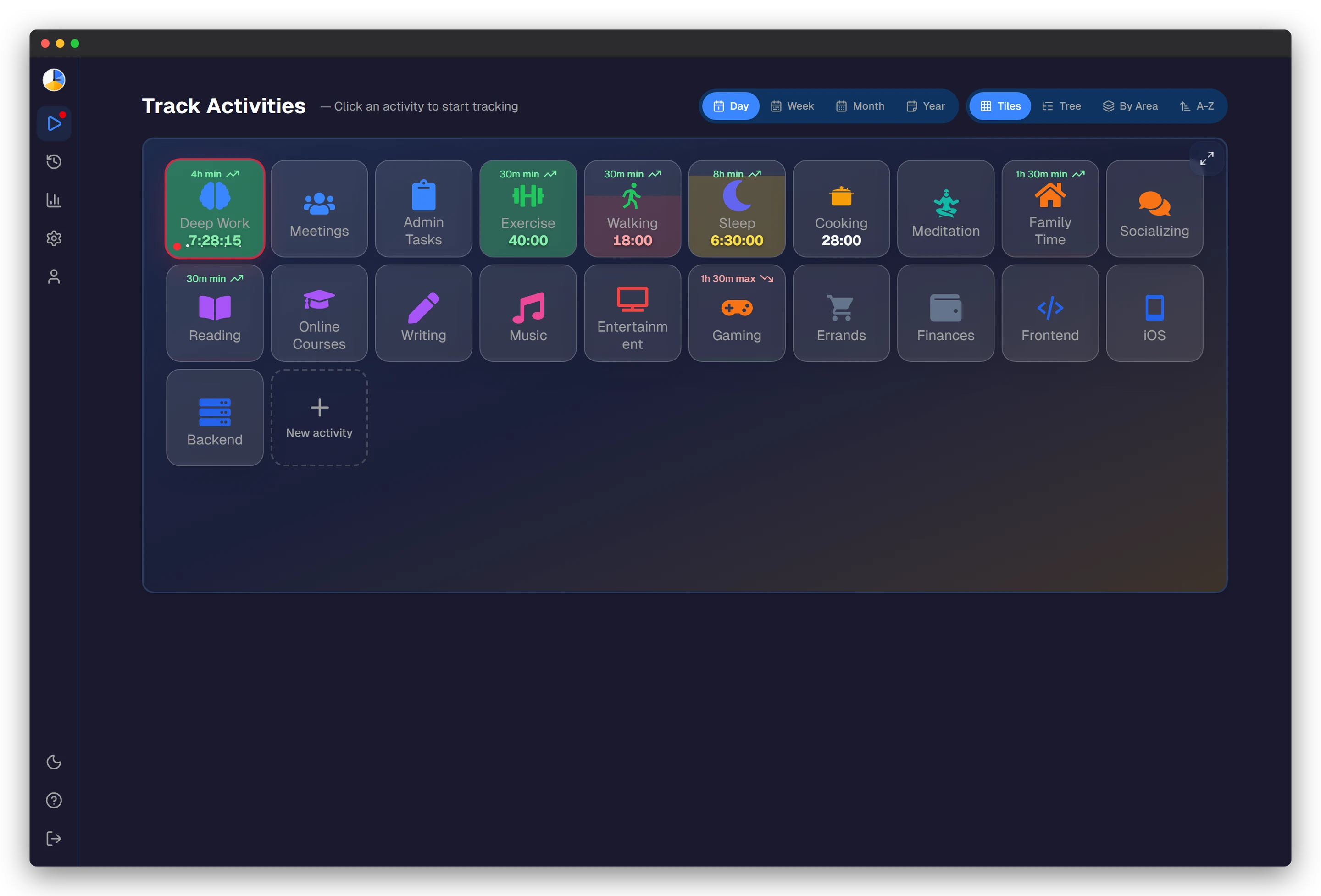Switch to the Day view
Screen dimensions: 1321x896
731,106
